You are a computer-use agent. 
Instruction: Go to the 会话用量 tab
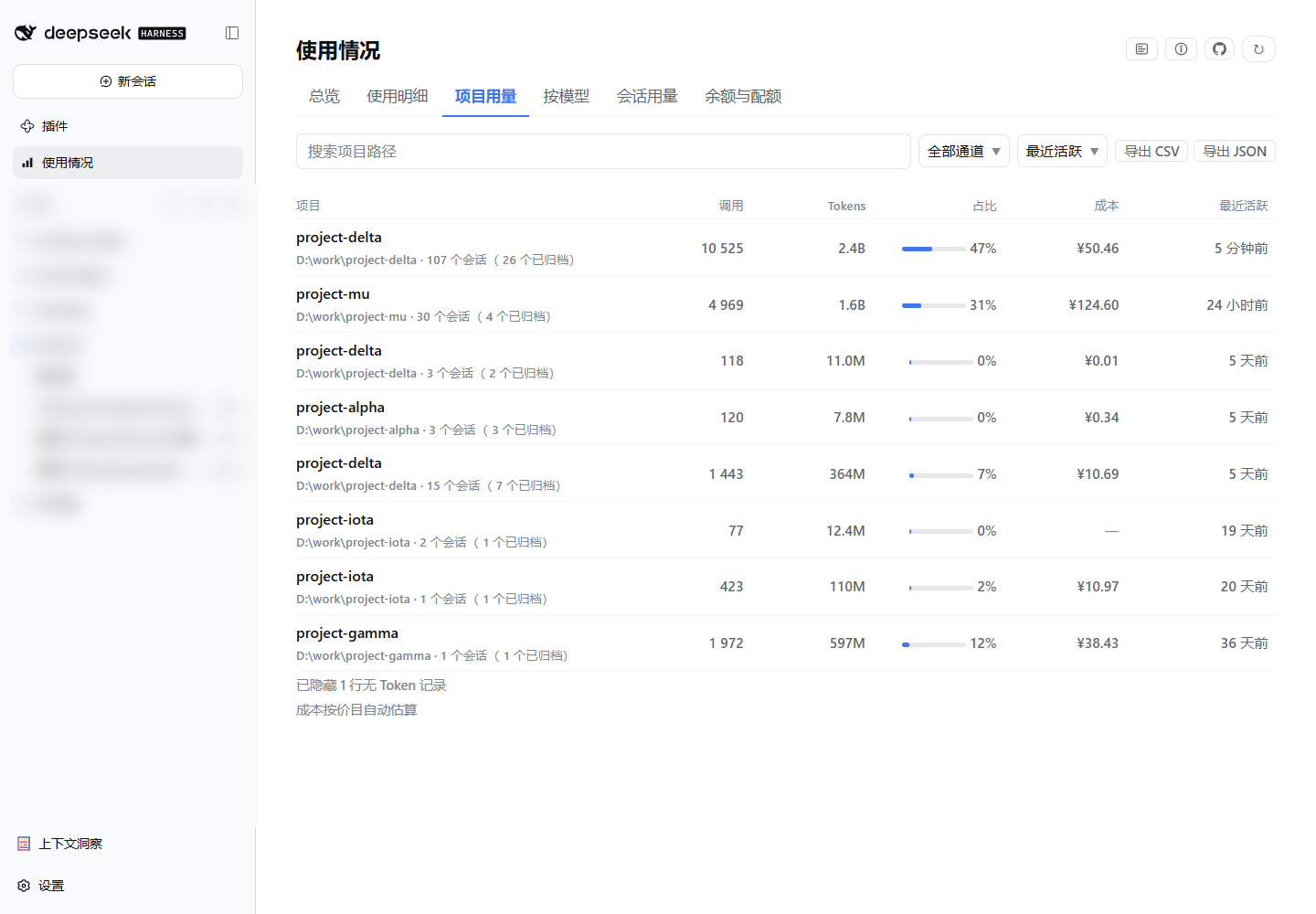pos(647,96)
